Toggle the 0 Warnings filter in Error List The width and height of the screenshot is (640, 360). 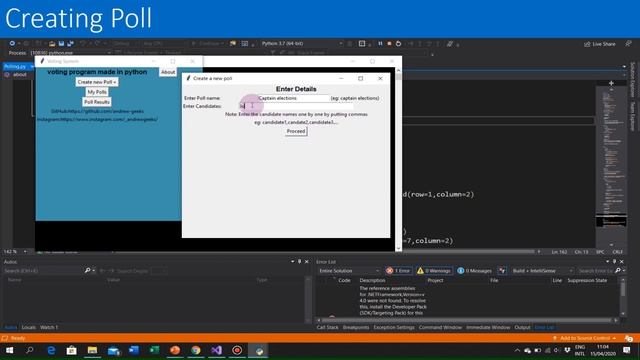(x=433, y=271)
